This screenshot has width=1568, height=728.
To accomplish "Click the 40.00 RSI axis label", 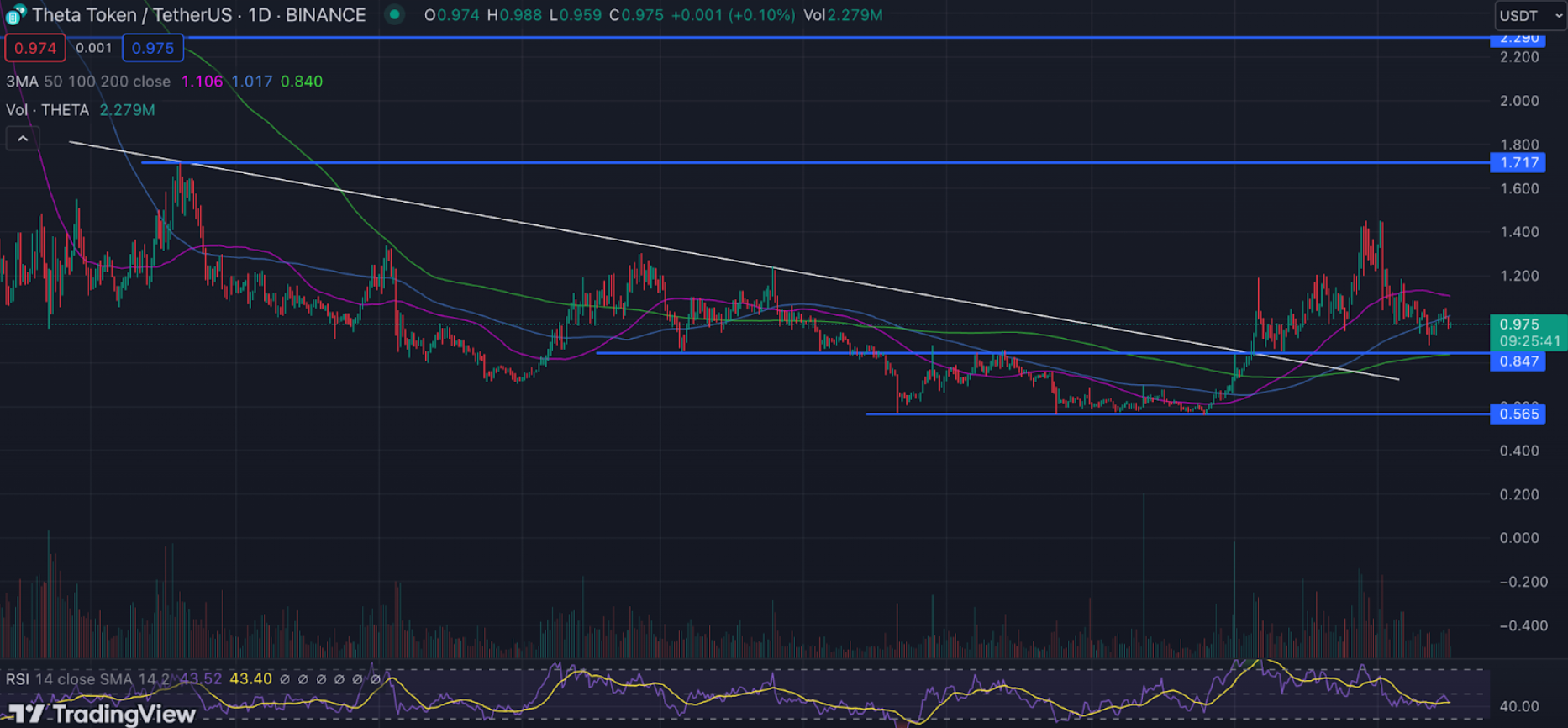I will pos(1519,707).
